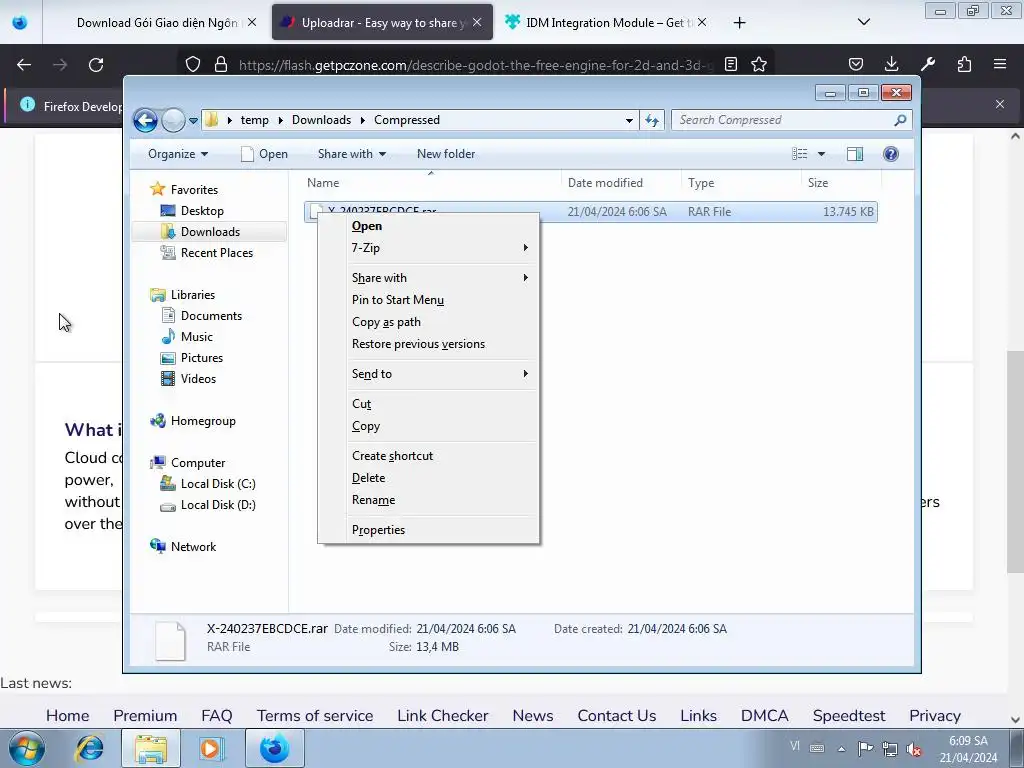This screenshot has height=768, width=1024.
Task: Open Firefox extensions puzzle icon
Action: click(x=964, y=64)
